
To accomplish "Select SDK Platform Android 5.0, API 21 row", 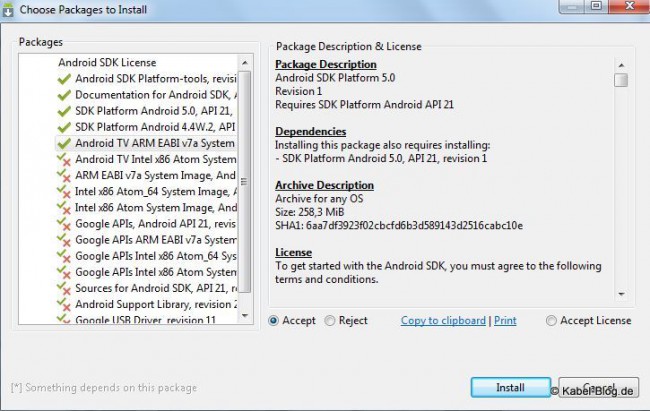I will click(x=146, y=111).
